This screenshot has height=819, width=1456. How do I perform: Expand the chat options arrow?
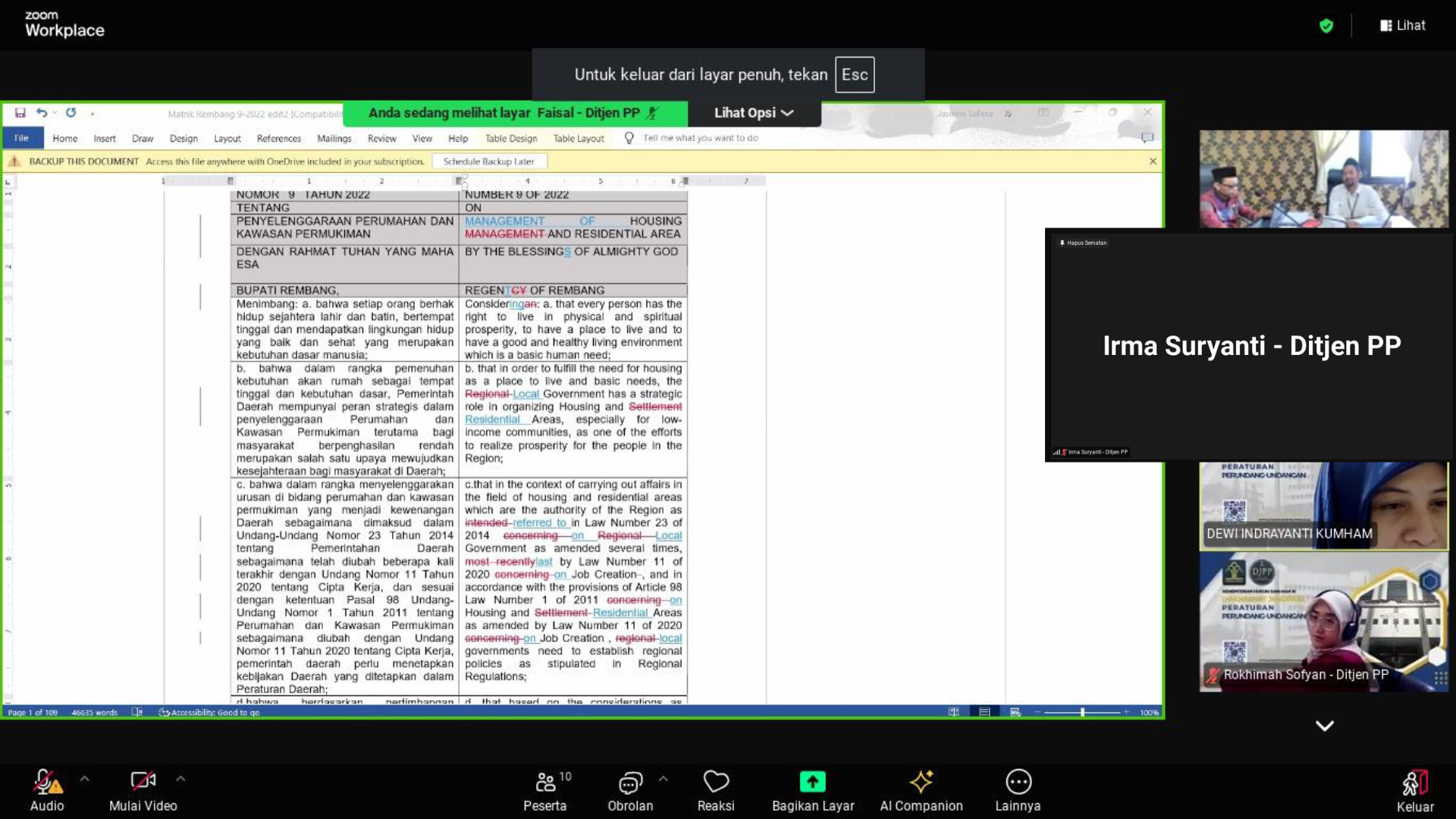coord(664,779)
